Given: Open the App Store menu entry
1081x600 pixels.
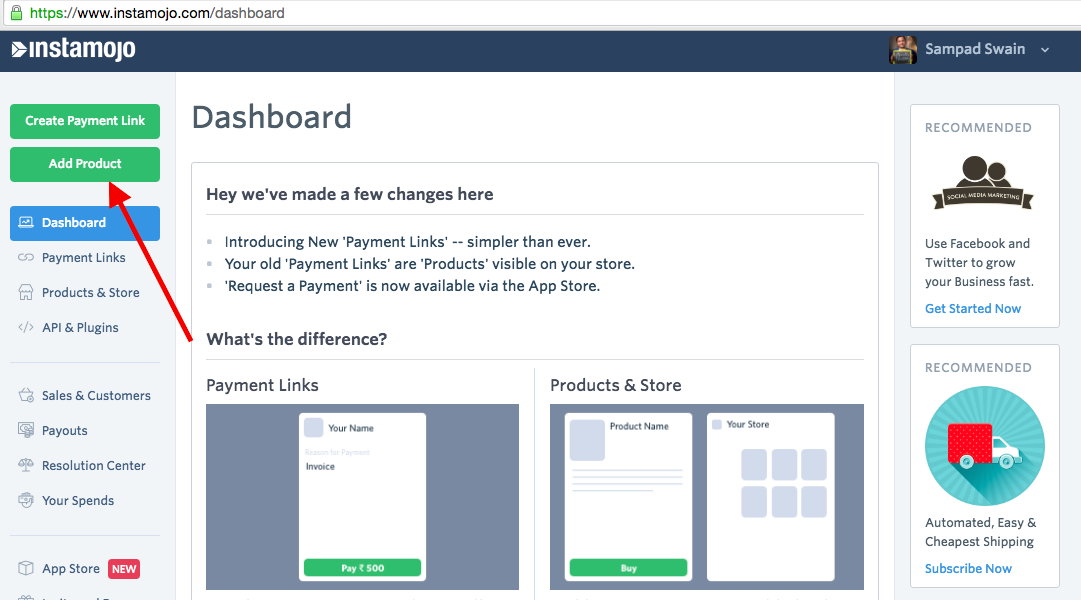Looking at the screenshot, I should [x=71, y=569].
